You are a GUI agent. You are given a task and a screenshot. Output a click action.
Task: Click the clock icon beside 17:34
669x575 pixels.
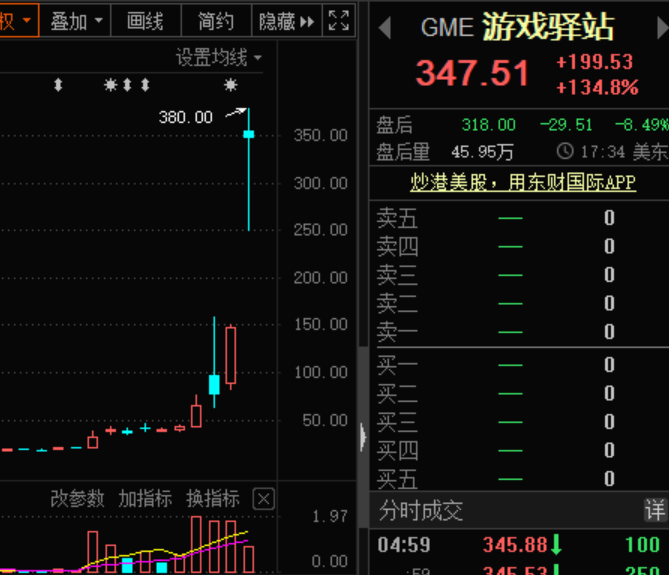tap(565, 151)
